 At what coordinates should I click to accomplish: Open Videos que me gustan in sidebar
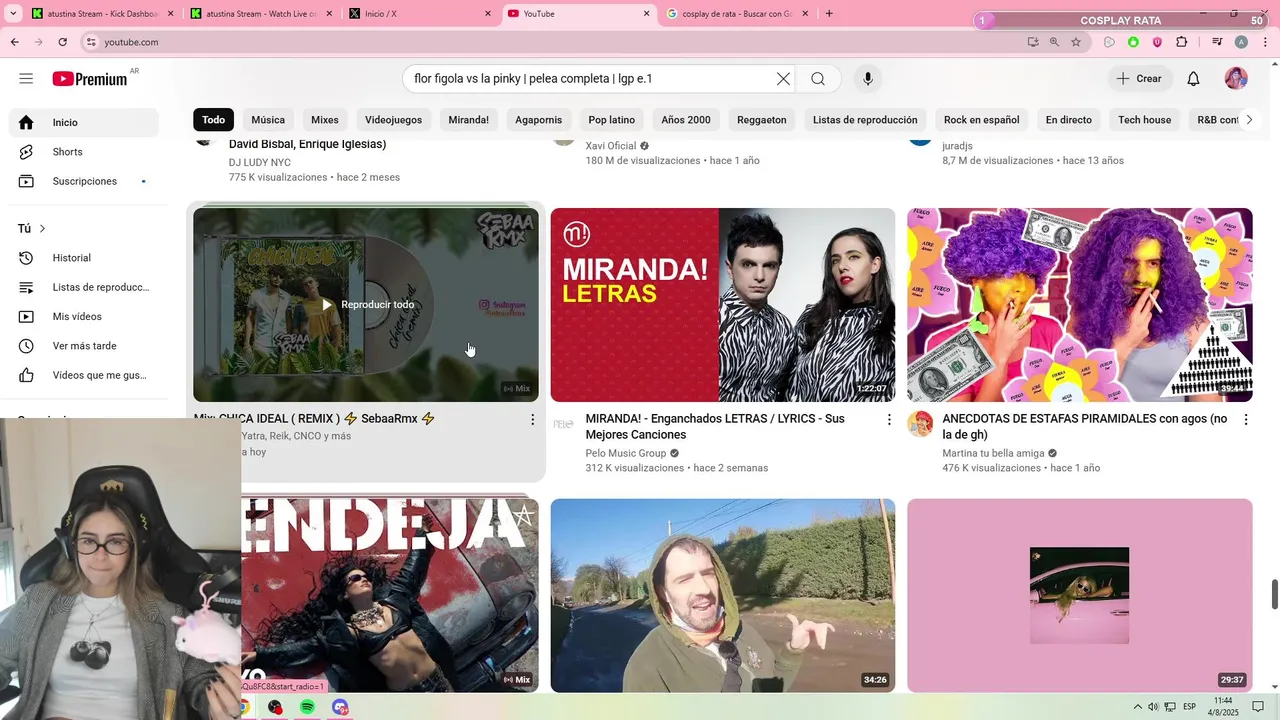coord(84,375)
